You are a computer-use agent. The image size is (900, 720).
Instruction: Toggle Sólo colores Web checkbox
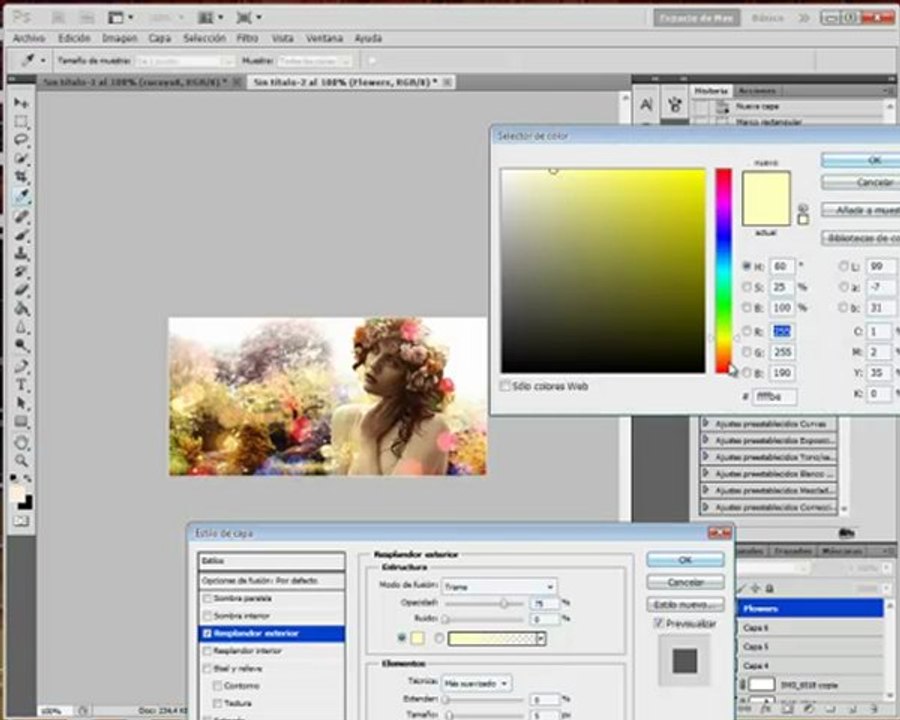(x=505, y=386)
